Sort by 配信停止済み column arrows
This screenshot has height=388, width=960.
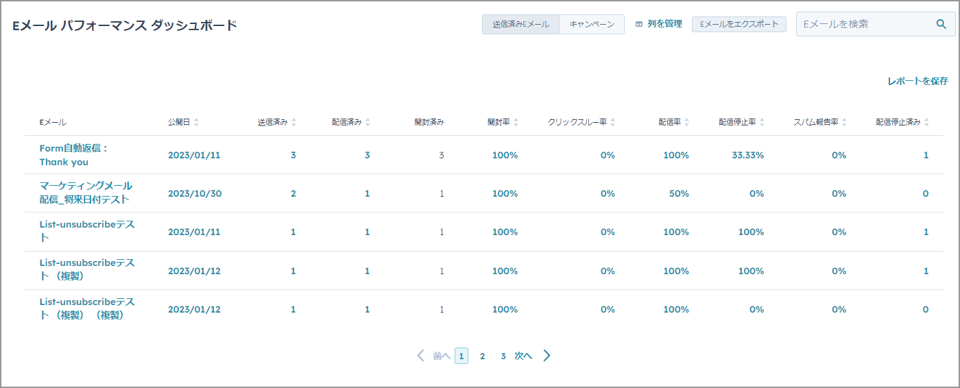[x=926, y=122]
